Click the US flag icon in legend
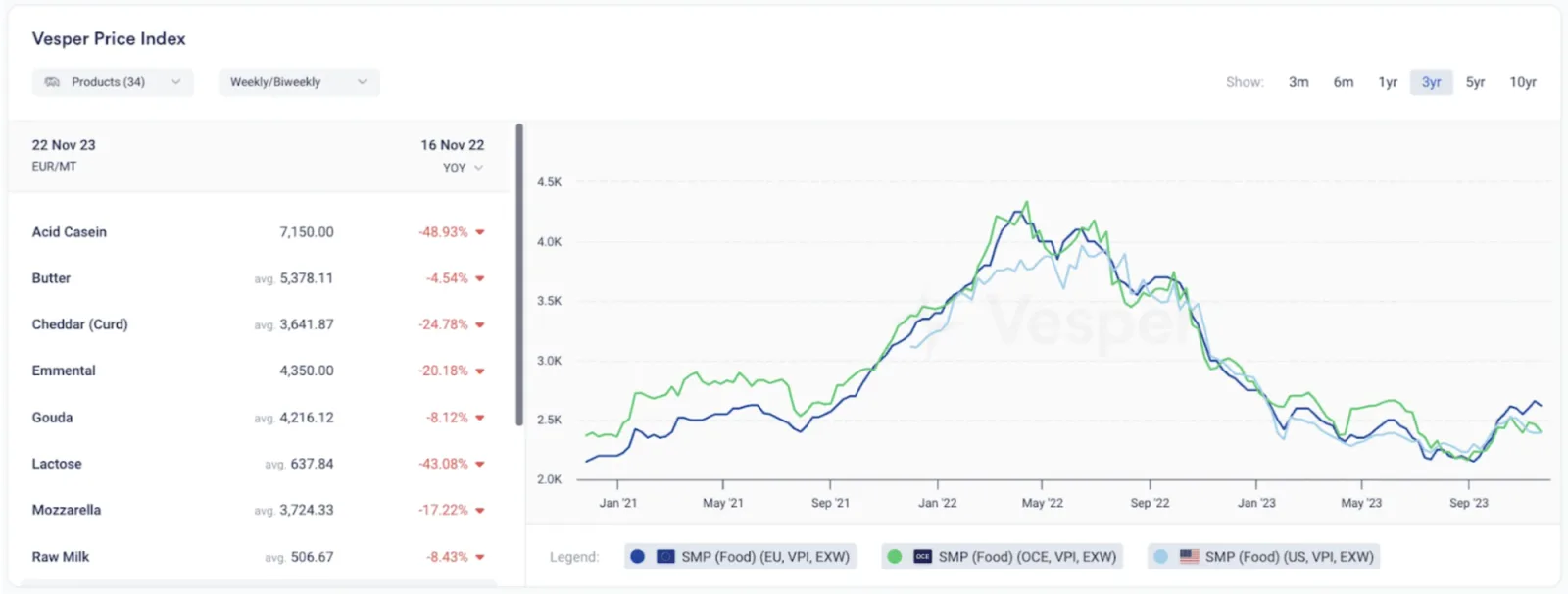 click(x=1189, y=557)
